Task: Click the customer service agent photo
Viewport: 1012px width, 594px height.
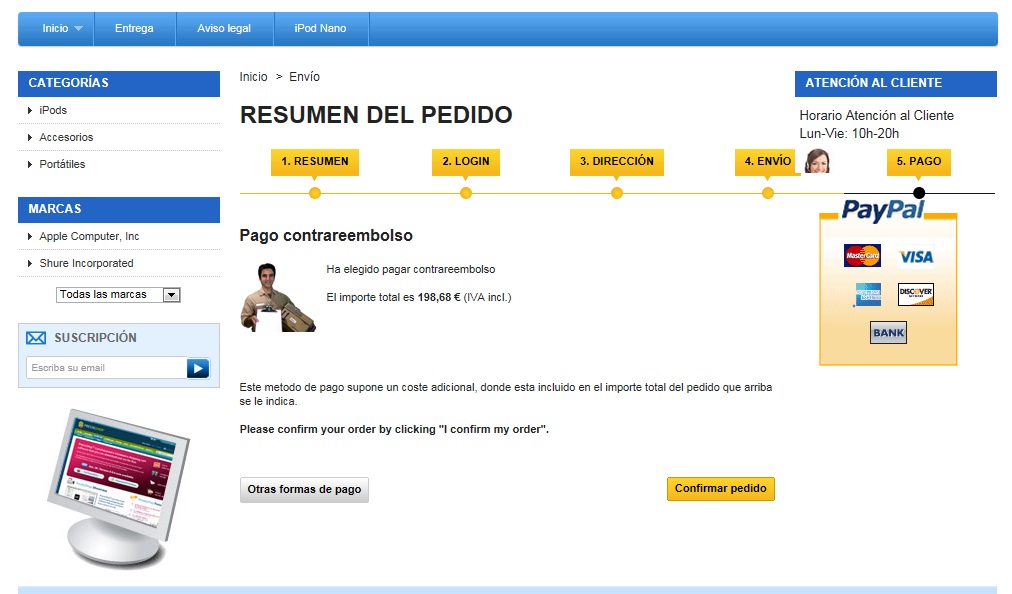Action: (817, 161)
